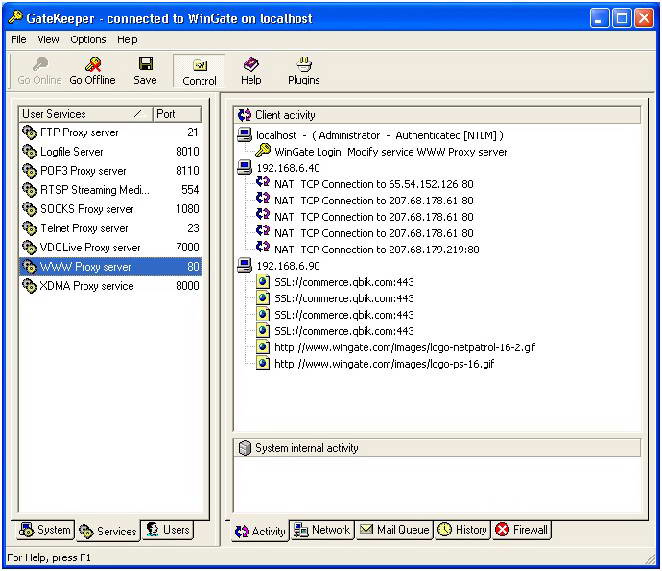Open the History tab
The image size is (662, 571).
pyautogui.click(x=461, y=530)
